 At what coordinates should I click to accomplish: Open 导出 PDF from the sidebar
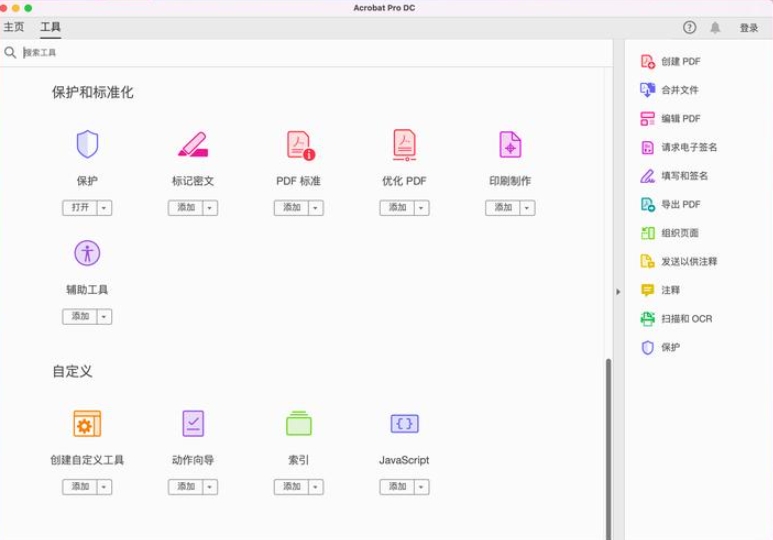tap(670, 204)
